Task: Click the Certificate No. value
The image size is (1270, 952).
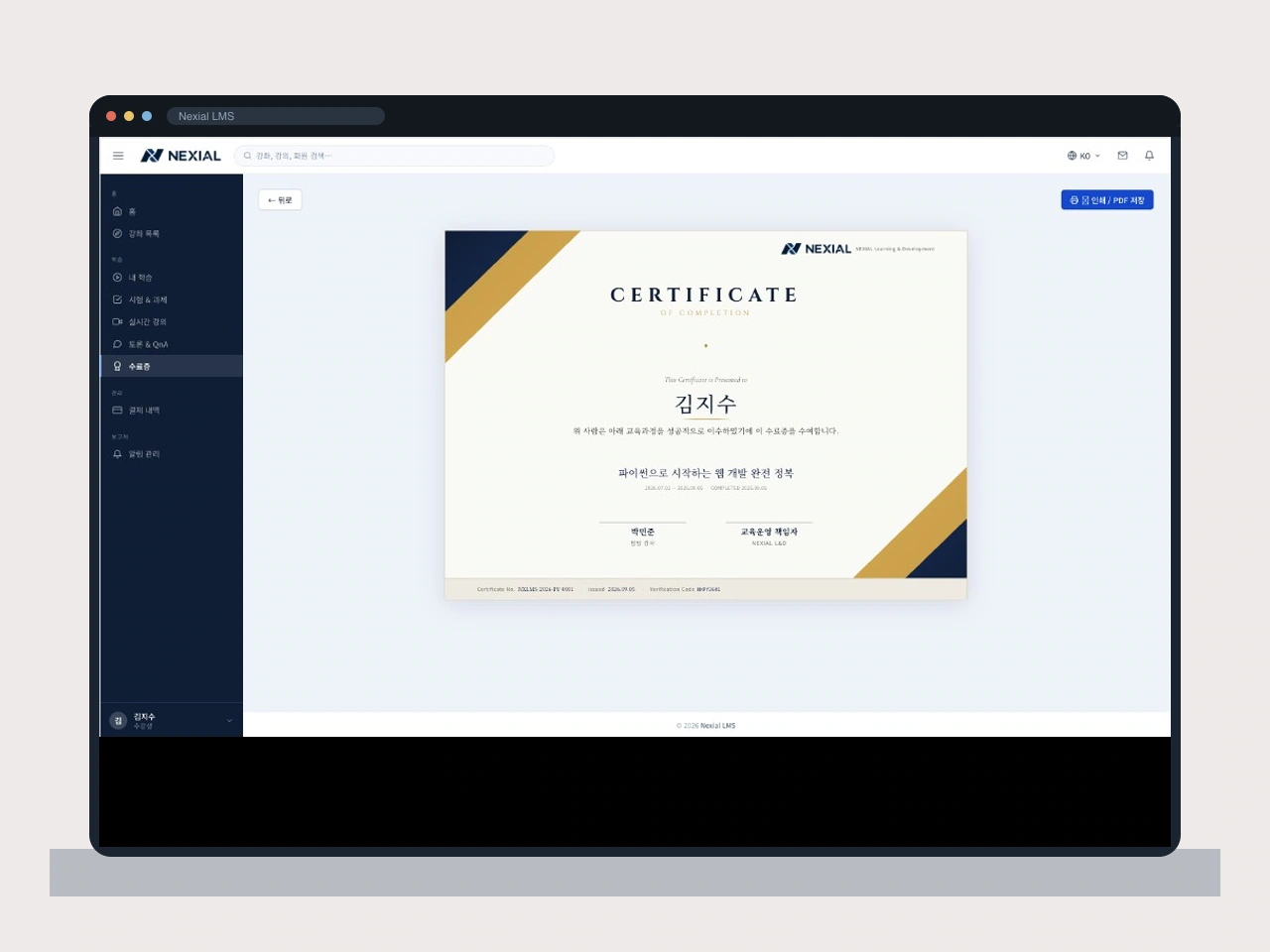Action: coord(545,589)
